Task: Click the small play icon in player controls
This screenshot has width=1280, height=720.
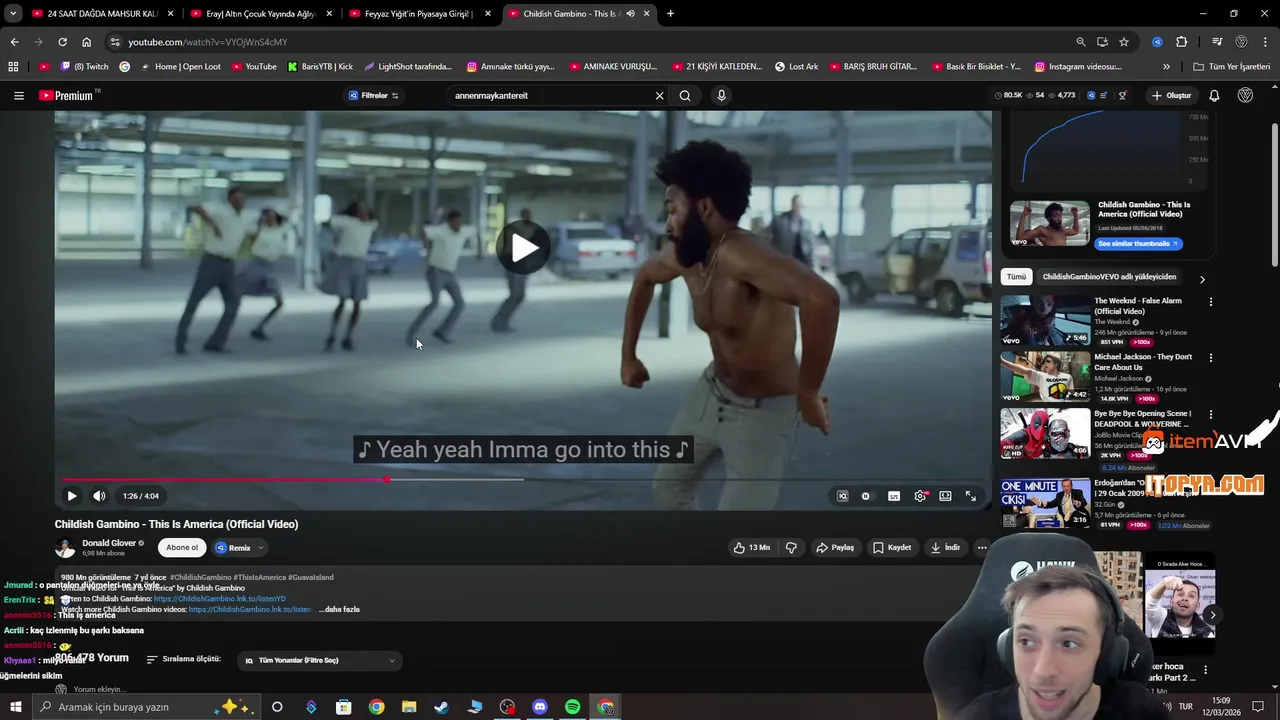Action: [72, 496]
